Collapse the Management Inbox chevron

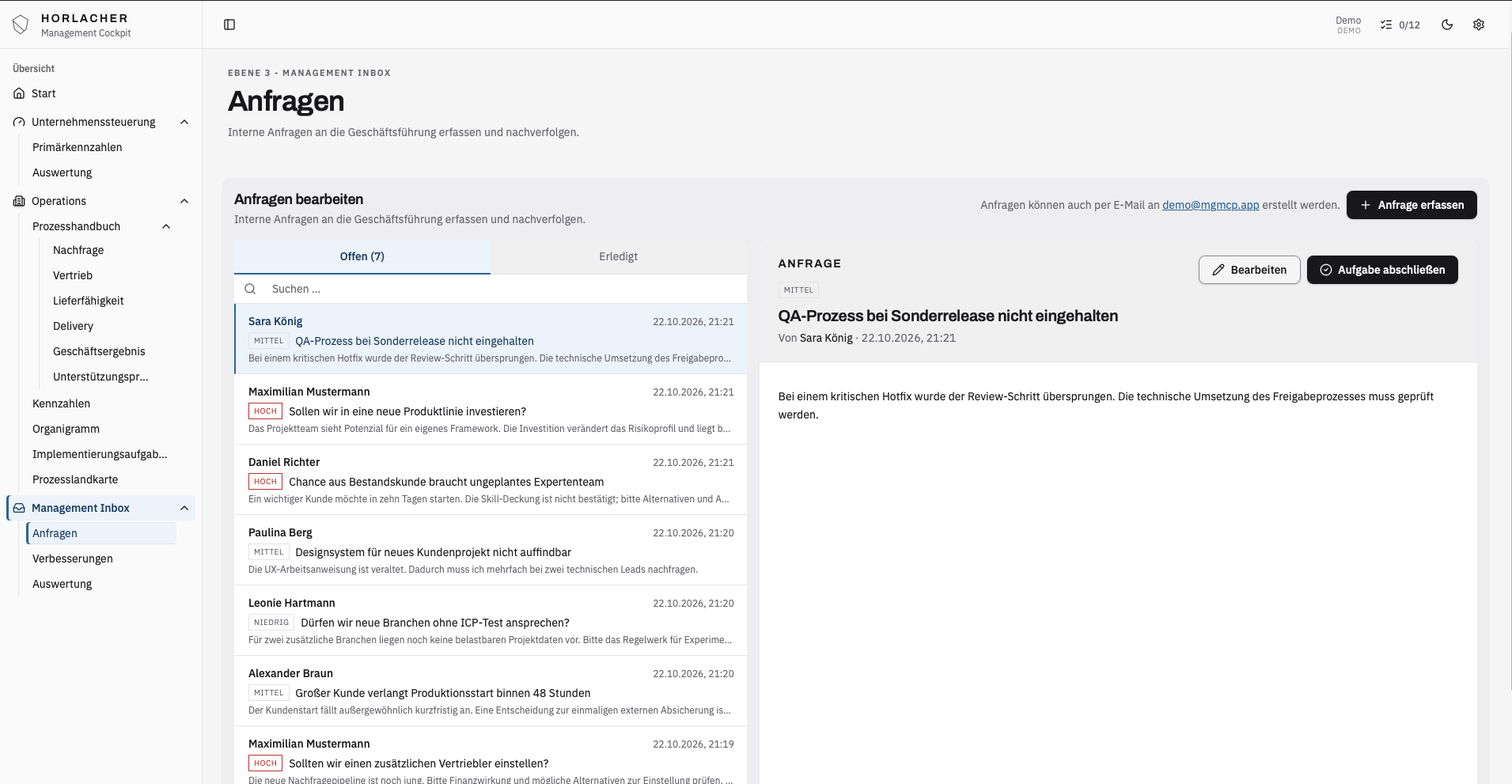pos(184,508)
